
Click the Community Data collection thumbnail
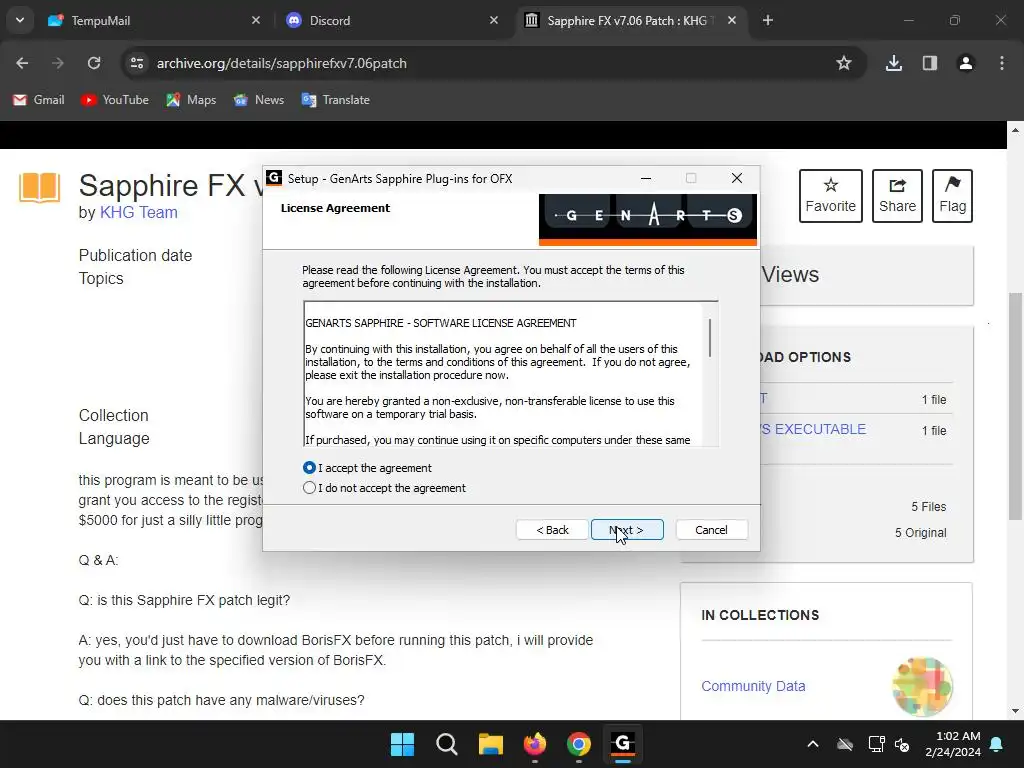pos(922,686)
